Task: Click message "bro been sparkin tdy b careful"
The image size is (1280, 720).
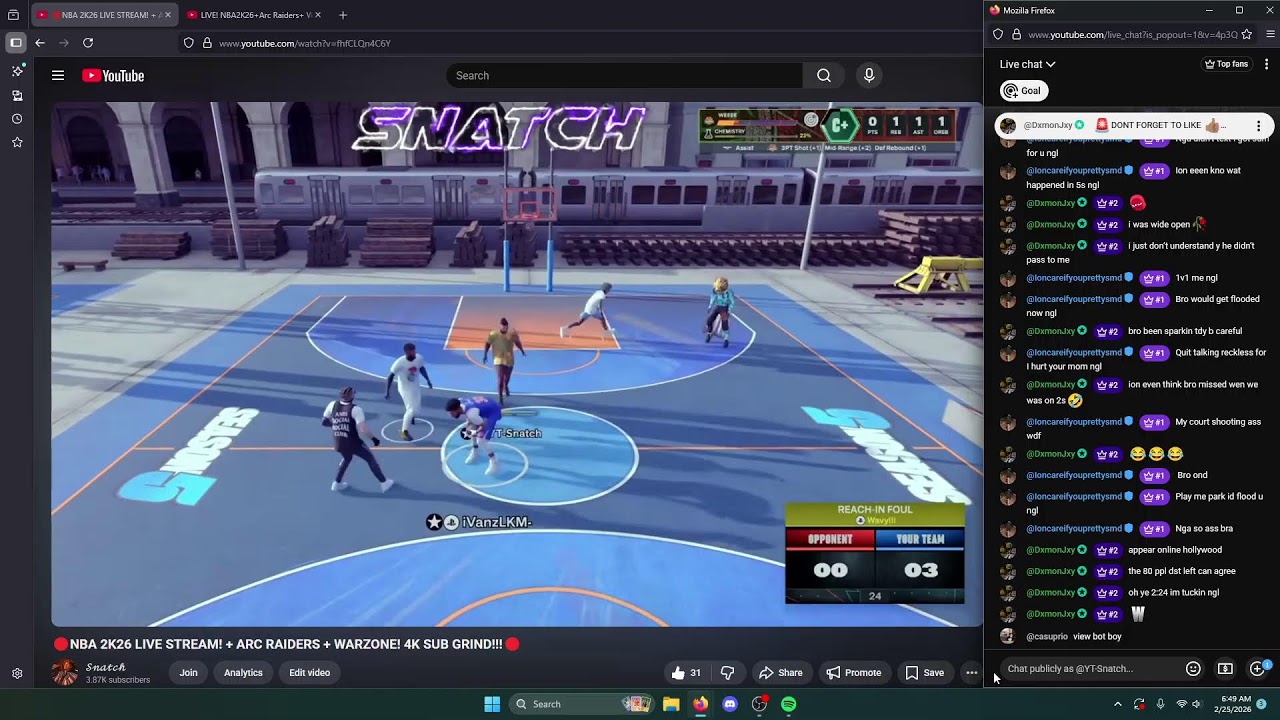Action: pos(1185,331)
